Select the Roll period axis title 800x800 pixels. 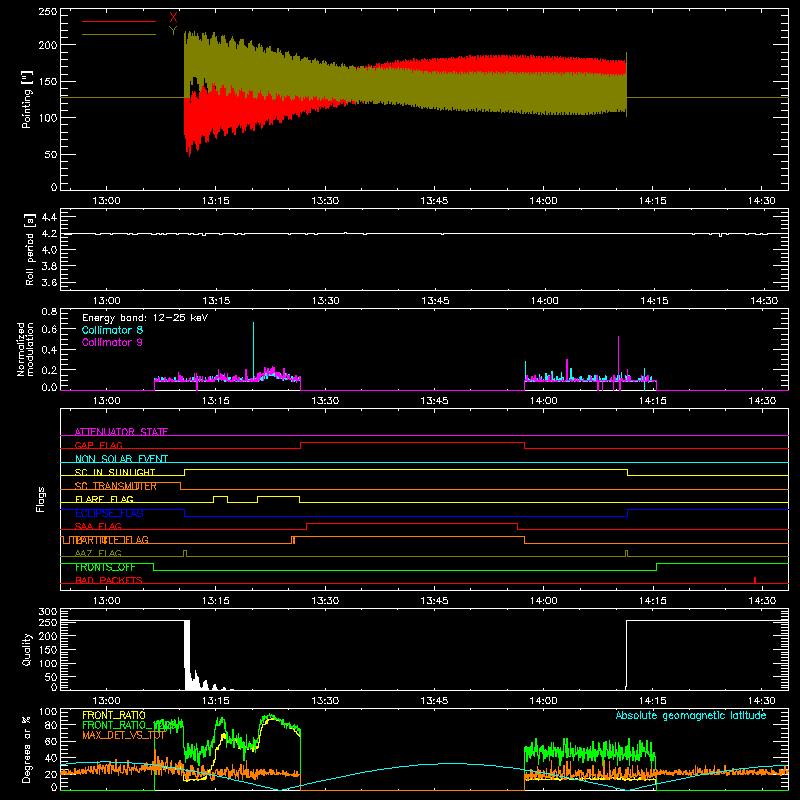tap(30, 251)
